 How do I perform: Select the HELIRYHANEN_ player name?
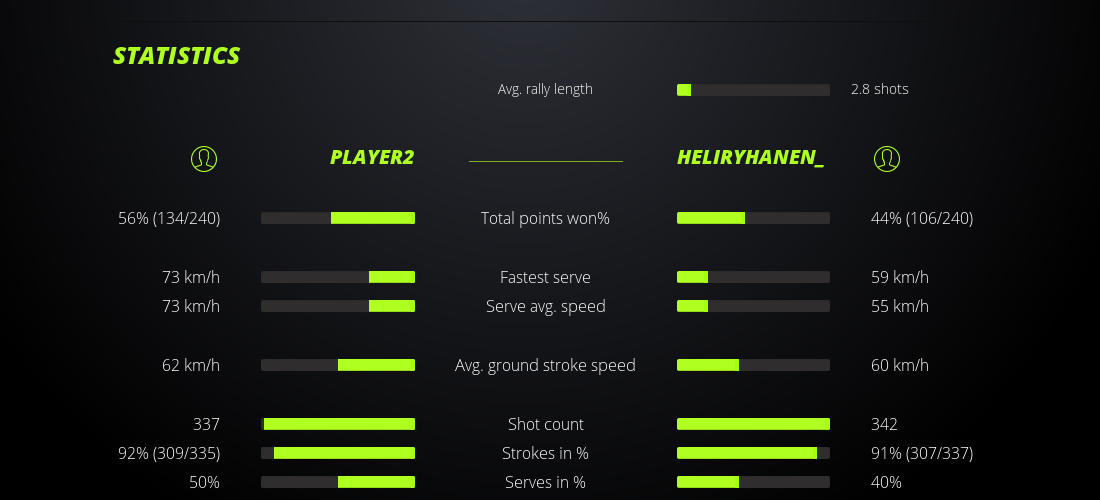click(x=750, y=158)
